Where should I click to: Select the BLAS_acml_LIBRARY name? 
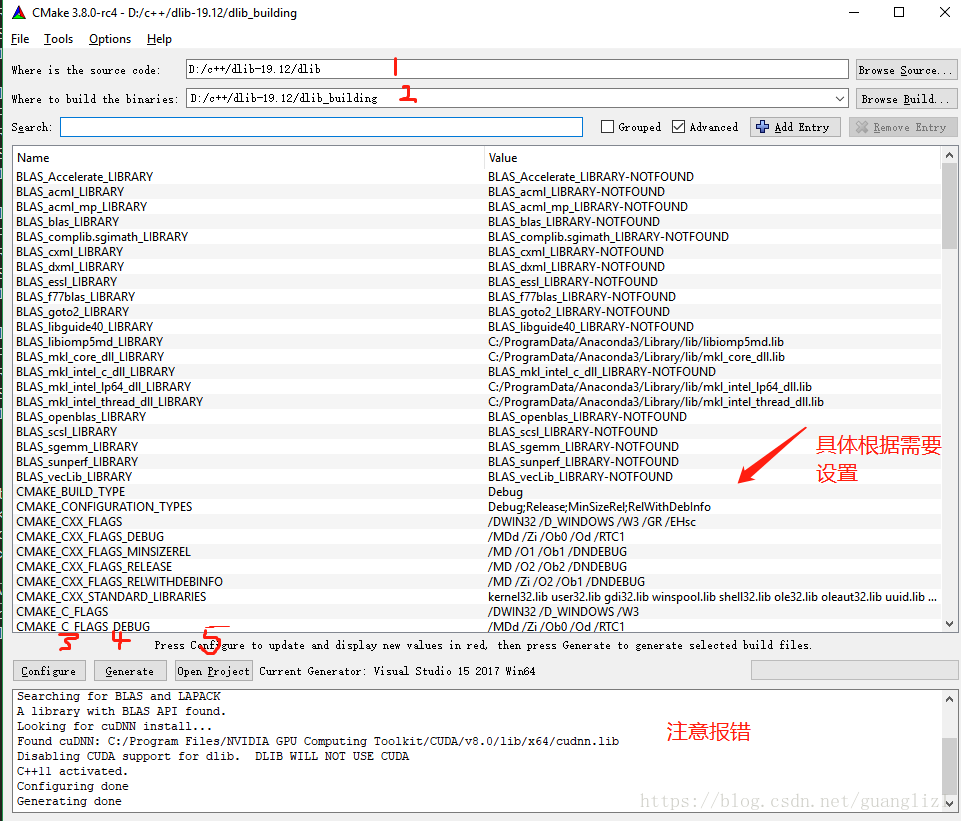(70, 192)
